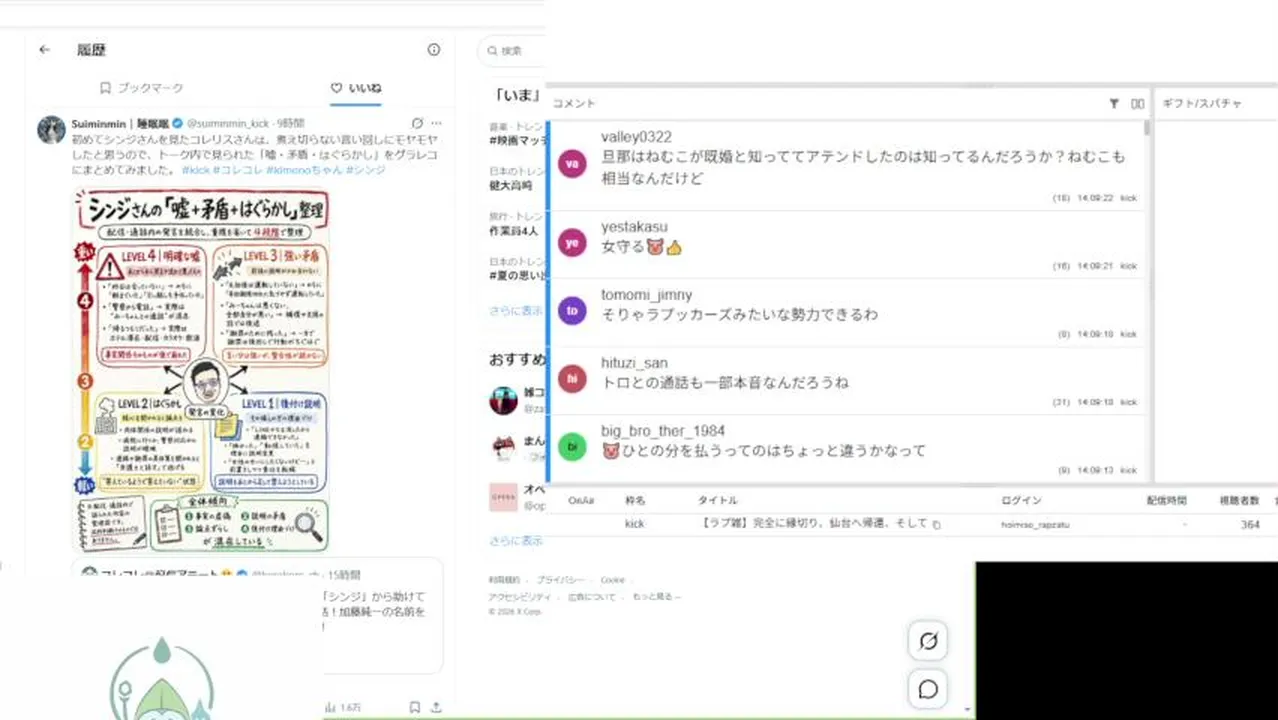Click the big_bro_ther_1984 comment avatar
1278x720 pixels.
coord(572,447)
